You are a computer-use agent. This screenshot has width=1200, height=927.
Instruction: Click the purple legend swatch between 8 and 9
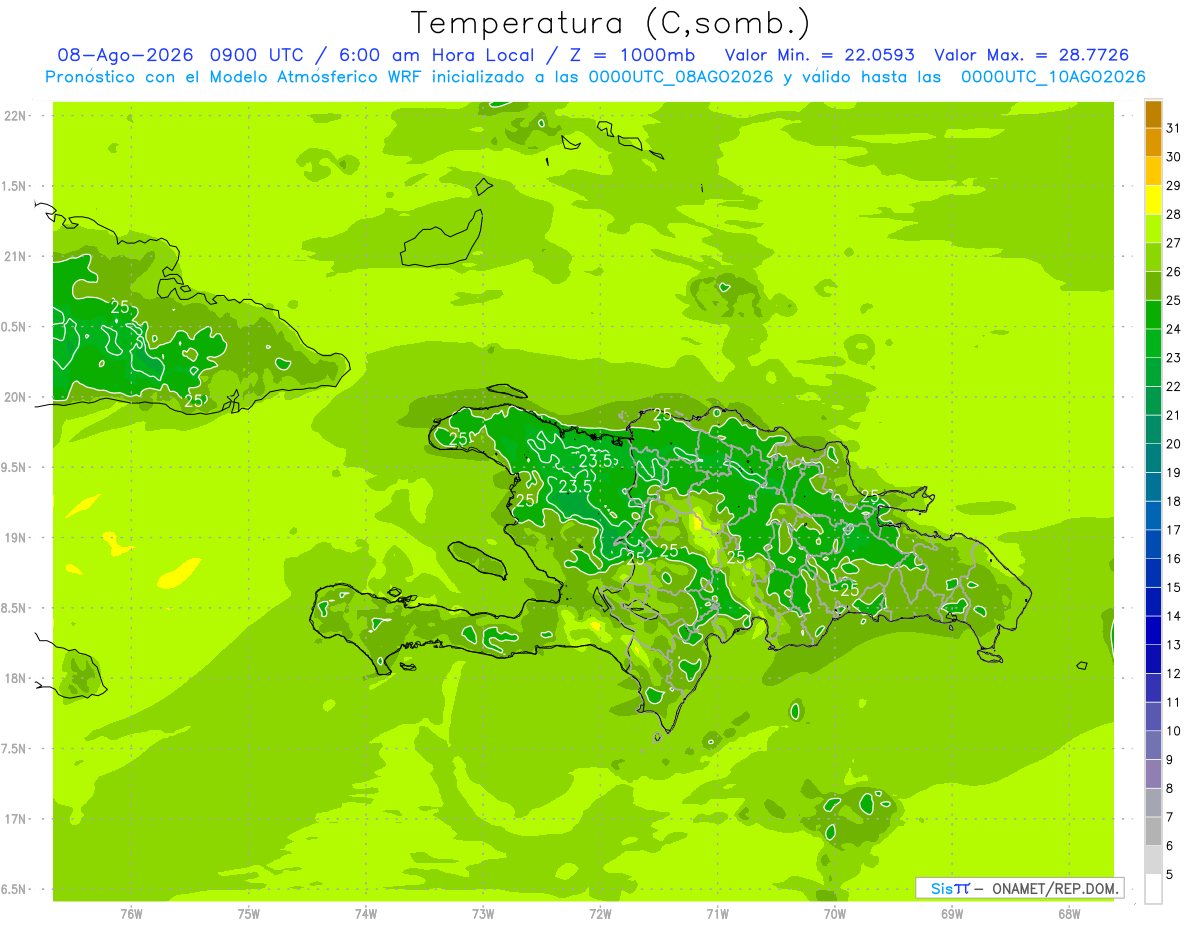point(1153,774)
